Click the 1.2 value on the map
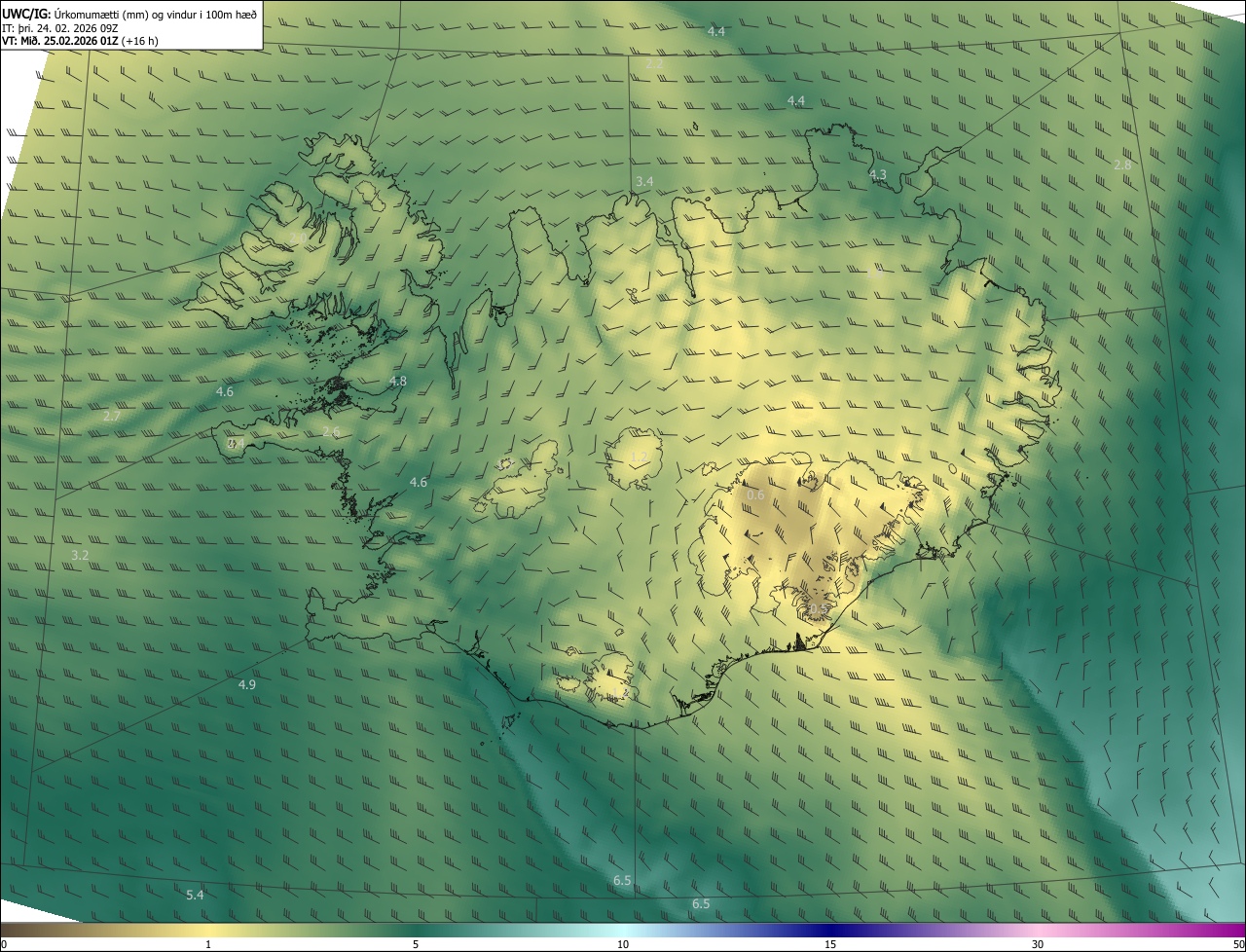Viewport: 1246px width, 952px height. (x=639, y=458)
